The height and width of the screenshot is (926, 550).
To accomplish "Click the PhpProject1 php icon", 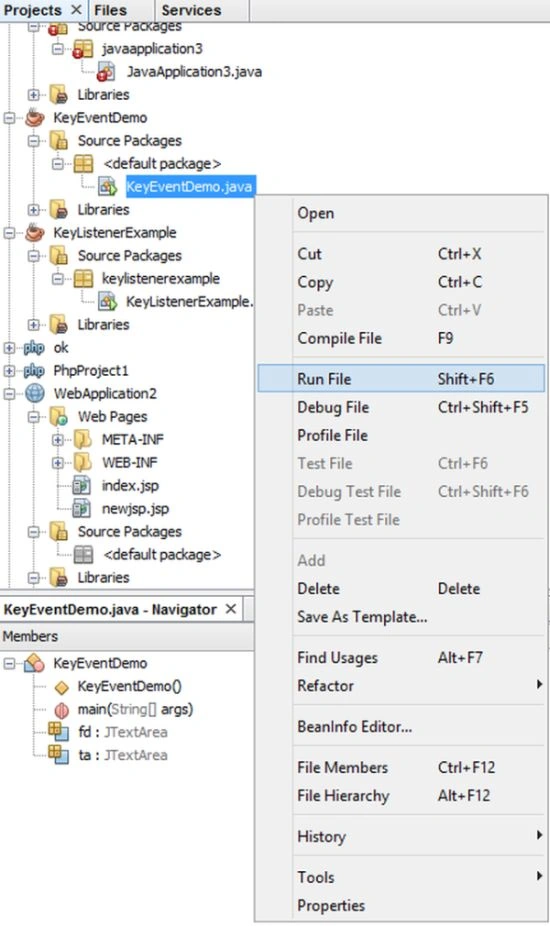I will 34,371.
